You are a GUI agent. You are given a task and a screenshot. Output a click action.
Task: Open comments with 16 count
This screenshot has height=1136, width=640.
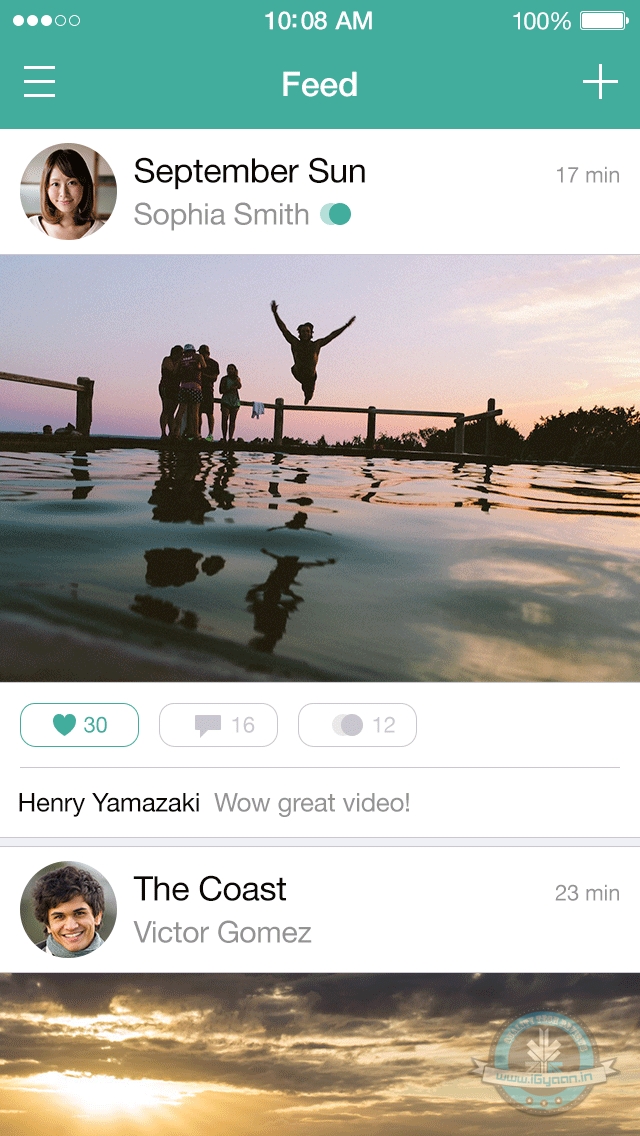218,725
